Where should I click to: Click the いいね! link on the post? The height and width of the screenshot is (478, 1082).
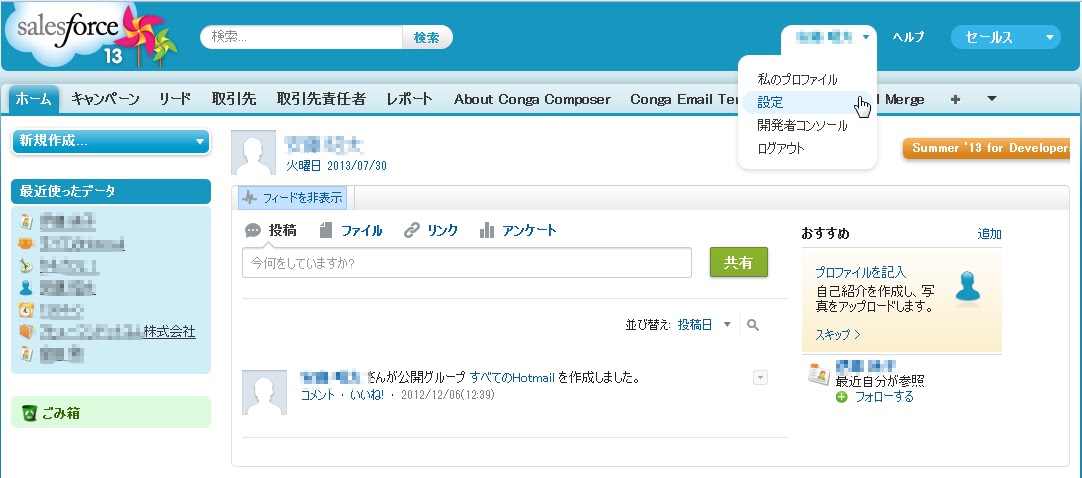tap(366, 395)
